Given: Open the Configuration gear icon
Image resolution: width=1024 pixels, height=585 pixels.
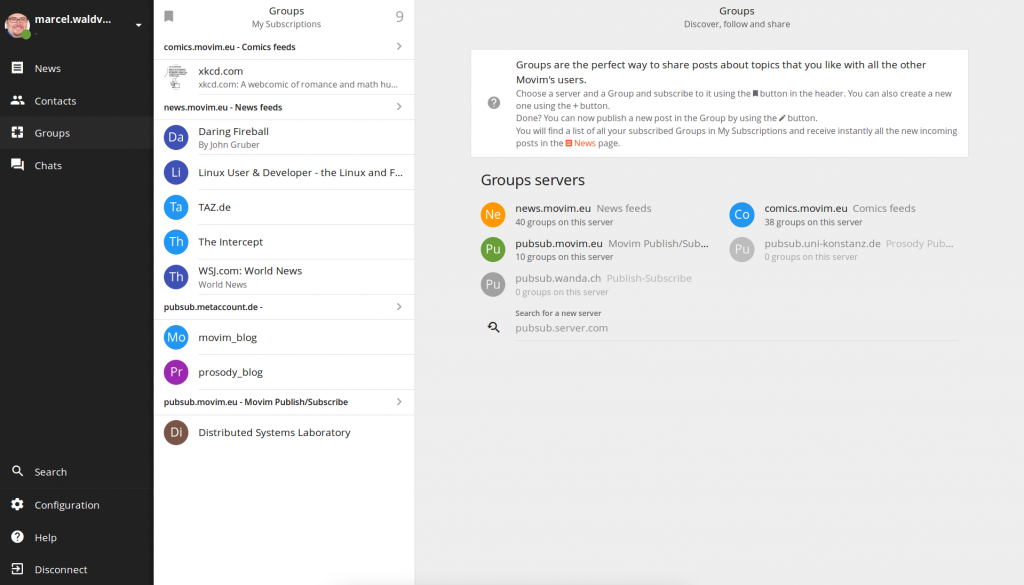Looking at the screenshot, I should pos(18,504).
